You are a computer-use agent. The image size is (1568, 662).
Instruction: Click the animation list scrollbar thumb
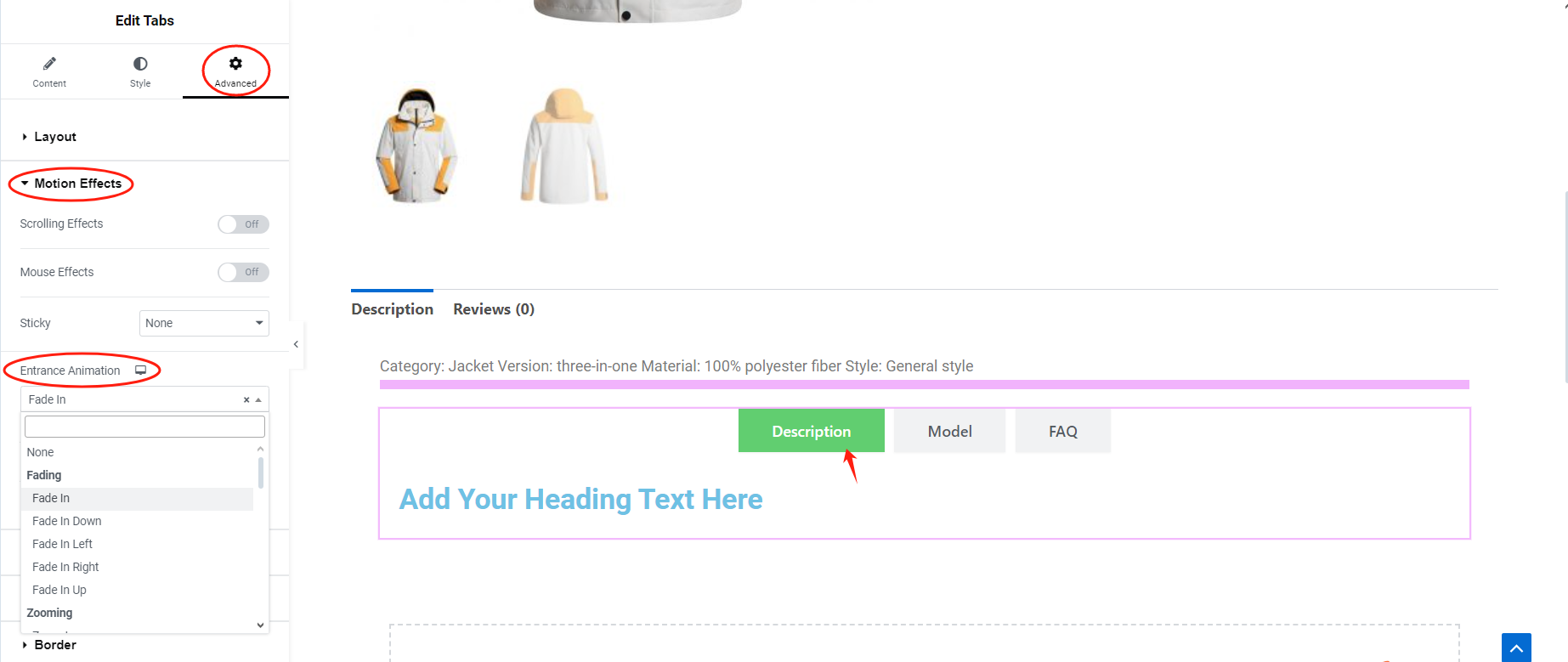coord(260,472)
